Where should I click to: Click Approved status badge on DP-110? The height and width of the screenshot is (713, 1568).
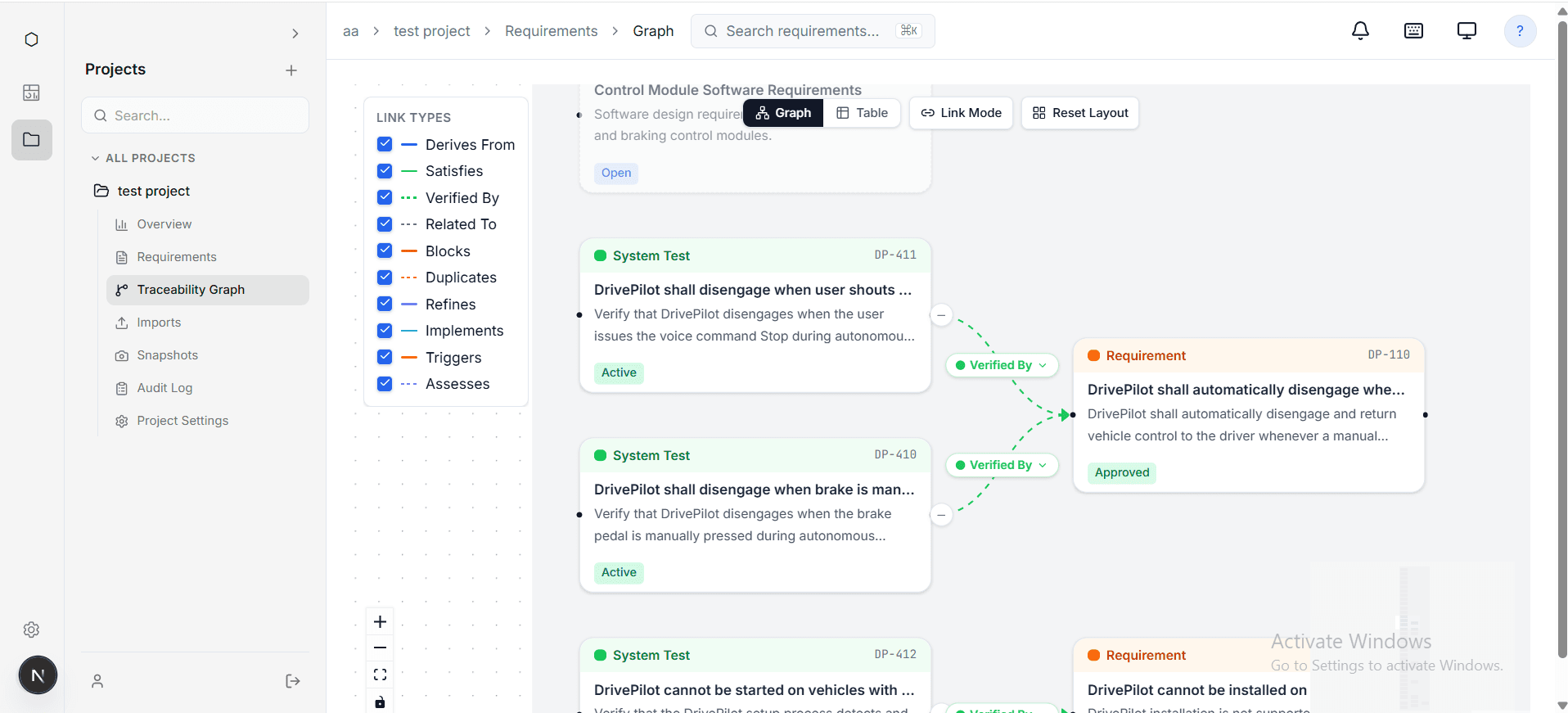click(1122, 472)
